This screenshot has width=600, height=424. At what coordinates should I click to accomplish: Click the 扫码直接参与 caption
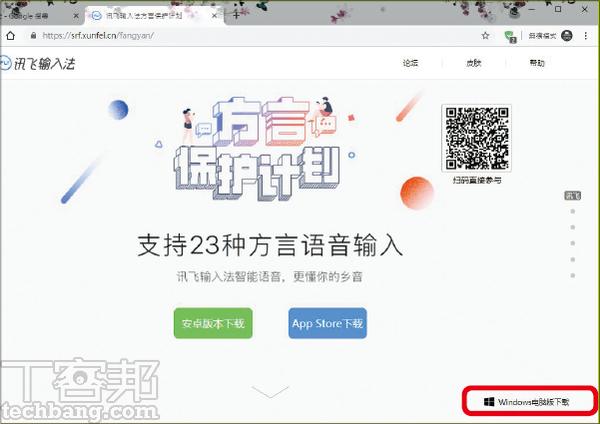[477, 180]
